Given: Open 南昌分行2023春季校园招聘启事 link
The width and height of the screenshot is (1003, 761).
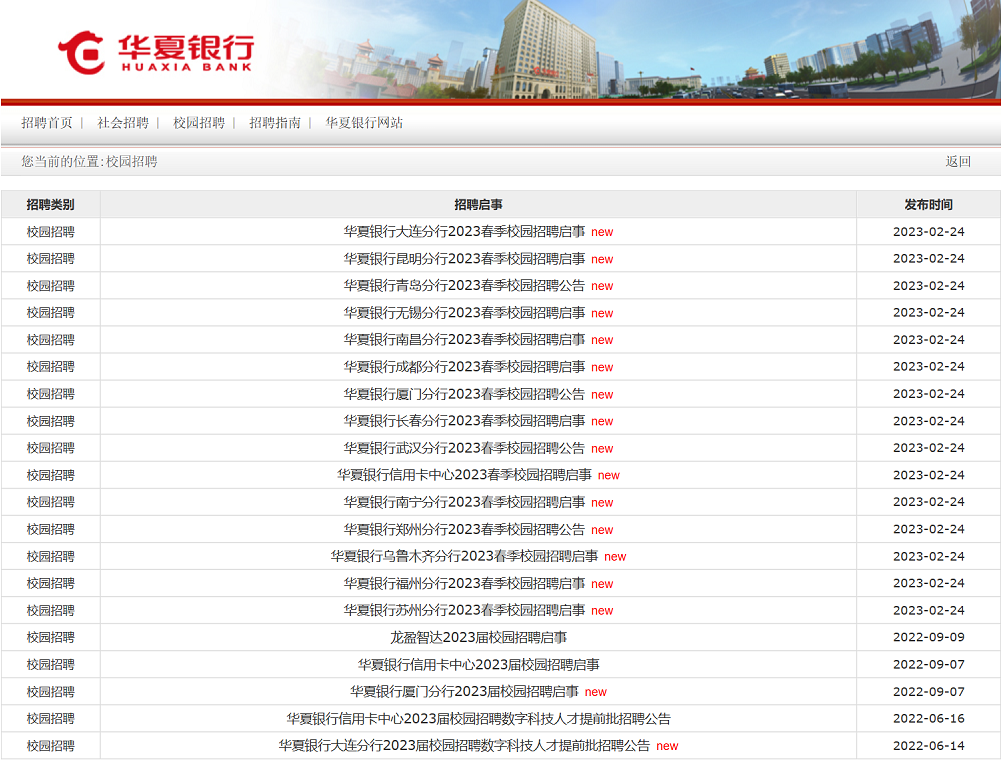Looking at the screenshot, I should [464, 340].
